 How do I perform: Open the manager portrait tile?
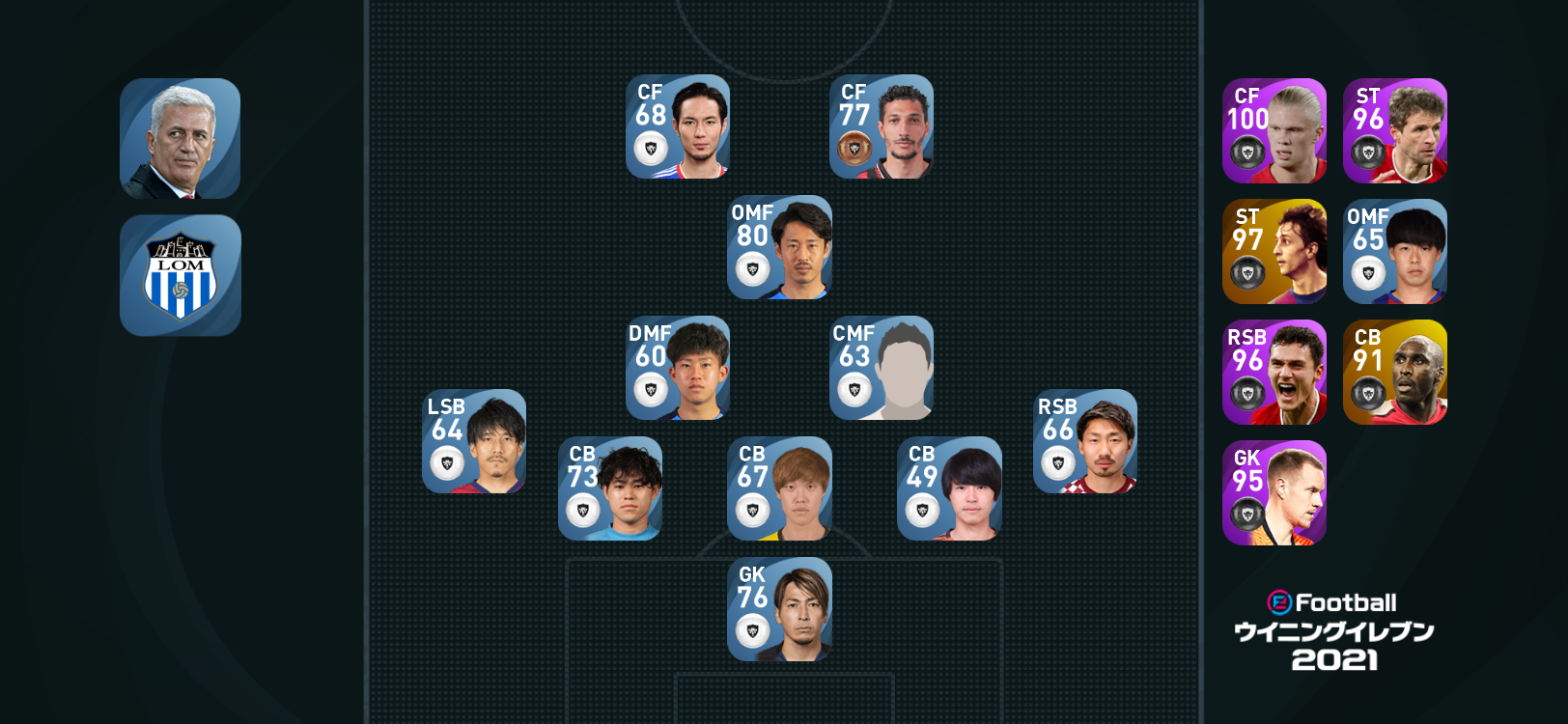coord(181,139)
